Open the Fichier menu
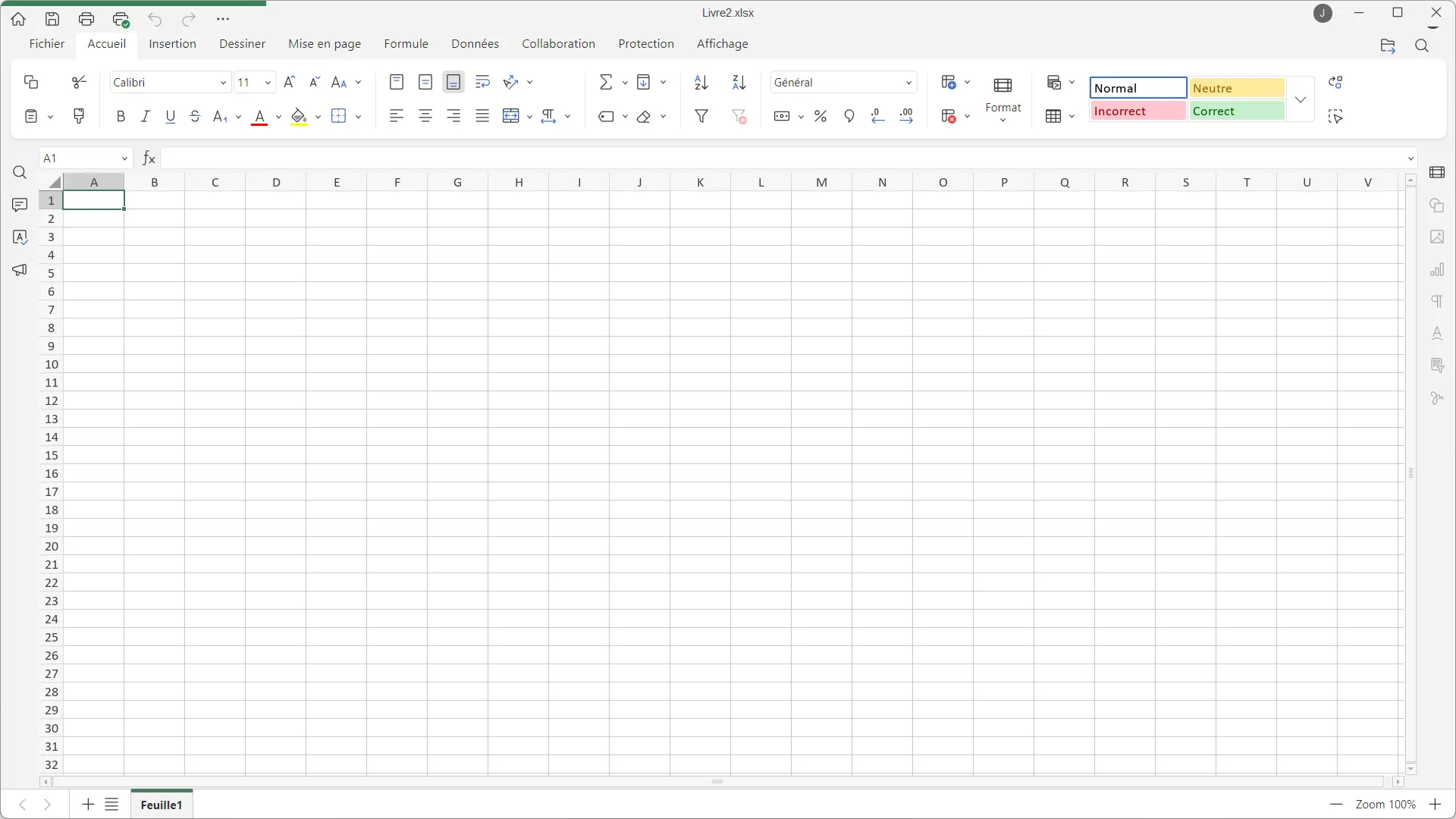Screen dimensions: 1456x819 tap(47, 44)
